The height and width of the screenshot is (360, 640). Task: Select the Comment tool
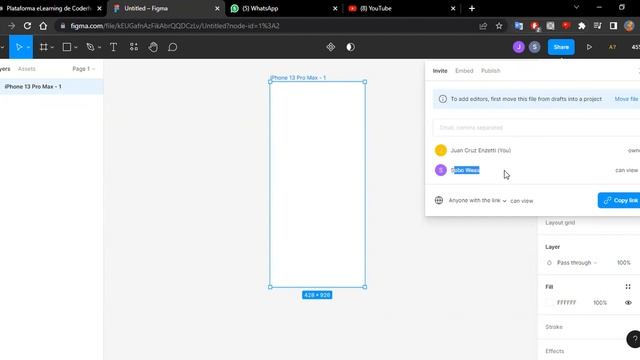[173, 47]
